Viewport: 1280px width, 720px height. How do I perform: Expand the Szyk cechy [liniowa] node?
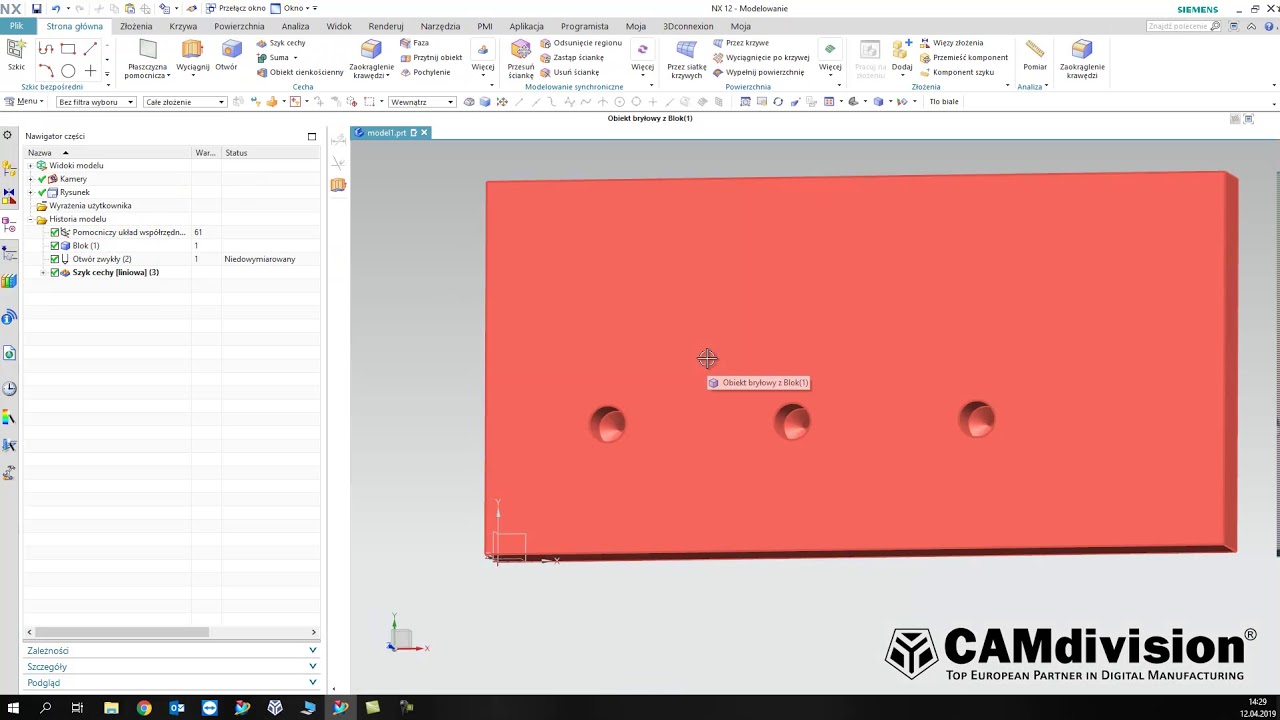42,273
